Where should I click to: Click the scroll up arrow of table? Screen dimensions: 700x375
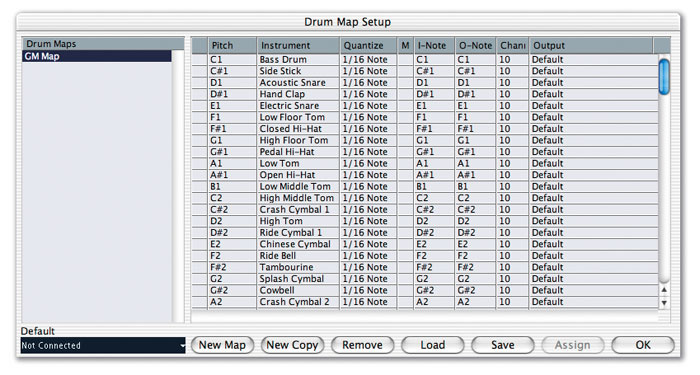click(x=664, y=290)
